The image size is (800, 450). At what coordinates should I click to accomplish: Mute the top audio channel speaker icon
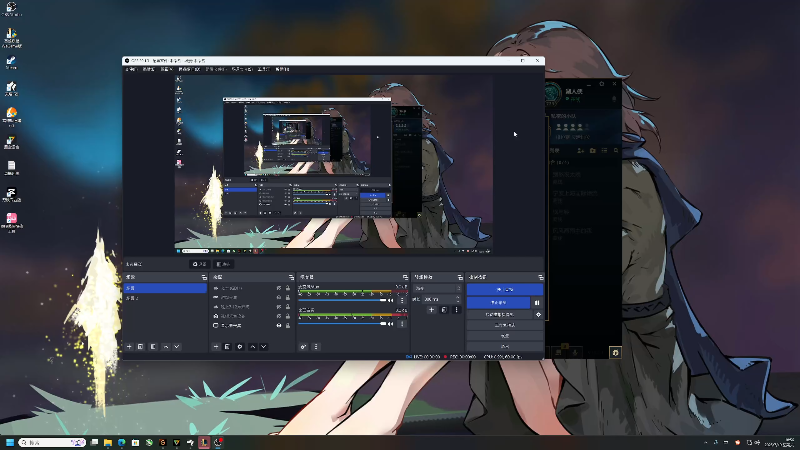click(x=391, y=300)
